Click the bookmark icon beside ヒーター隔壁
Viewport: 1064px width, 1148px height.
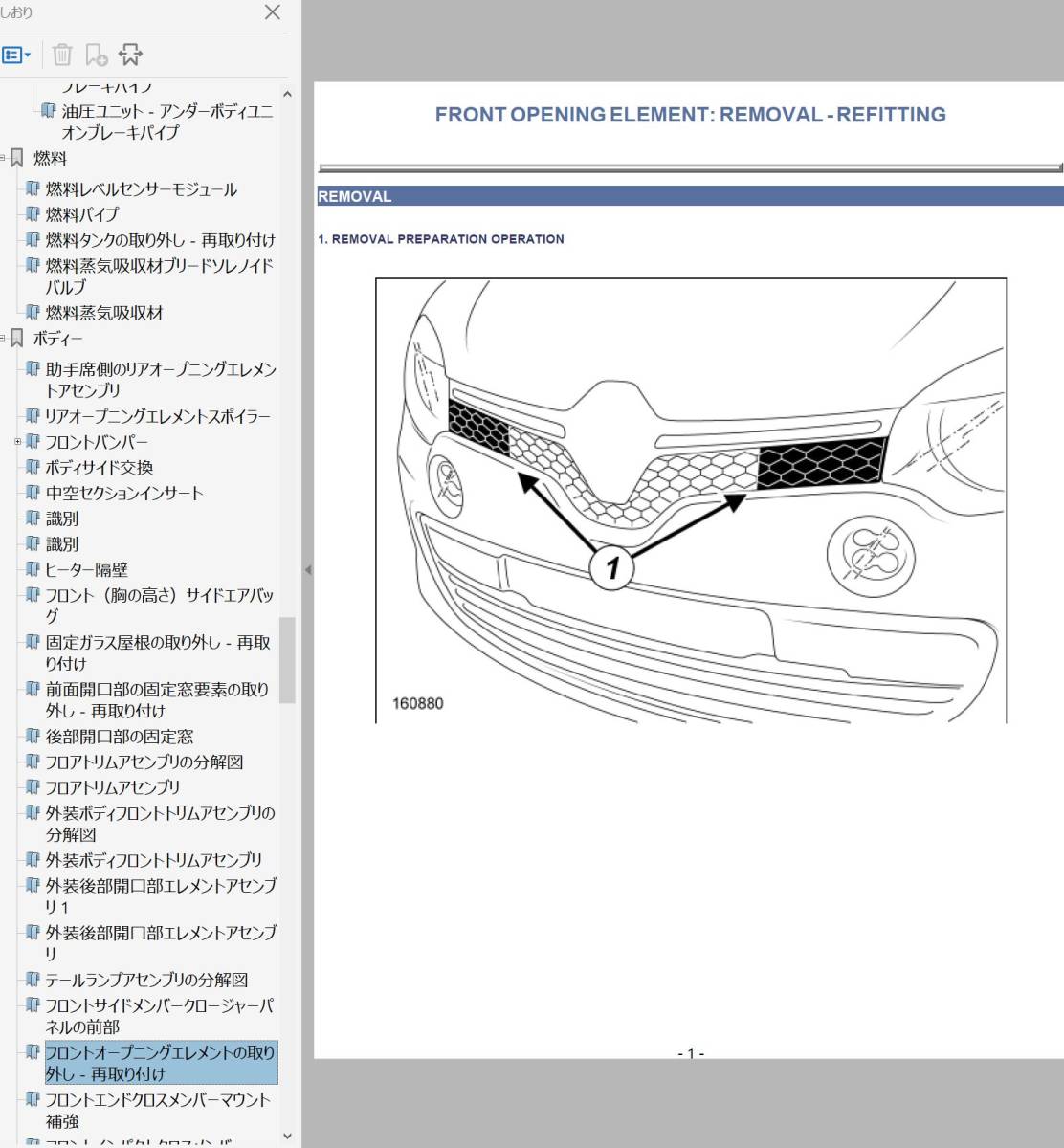[x=33, y=570]
